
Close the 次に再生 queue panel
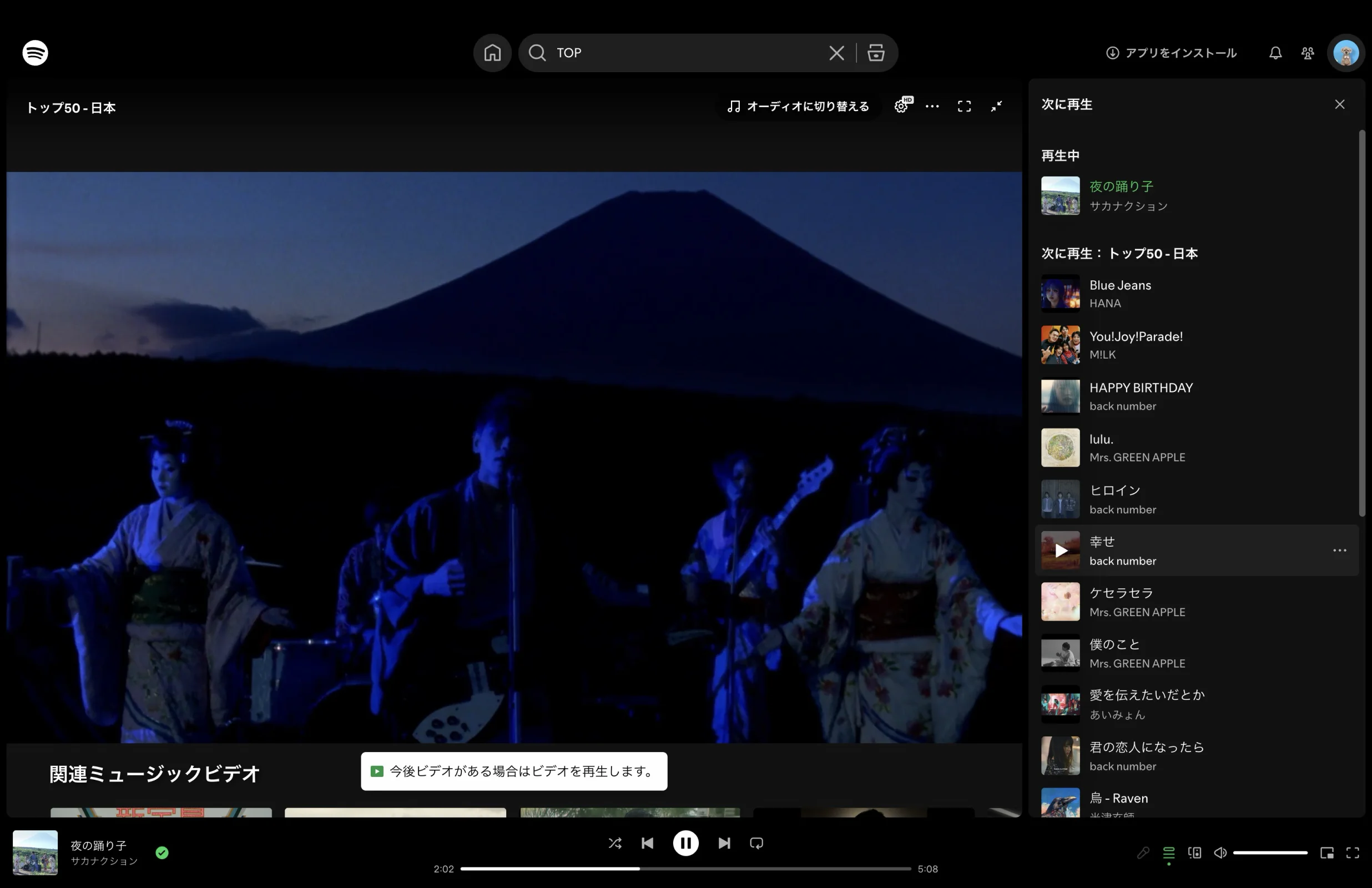point(1339,104)
